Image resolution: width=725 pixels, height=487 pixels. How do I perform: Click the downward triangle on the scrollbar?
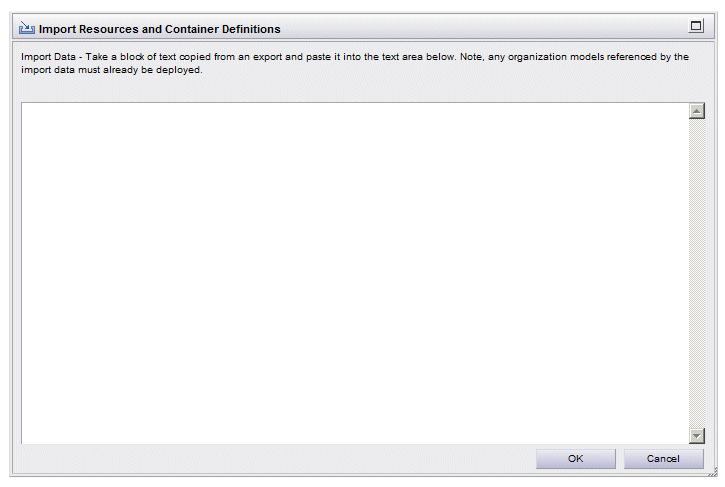tap(696, 436)
